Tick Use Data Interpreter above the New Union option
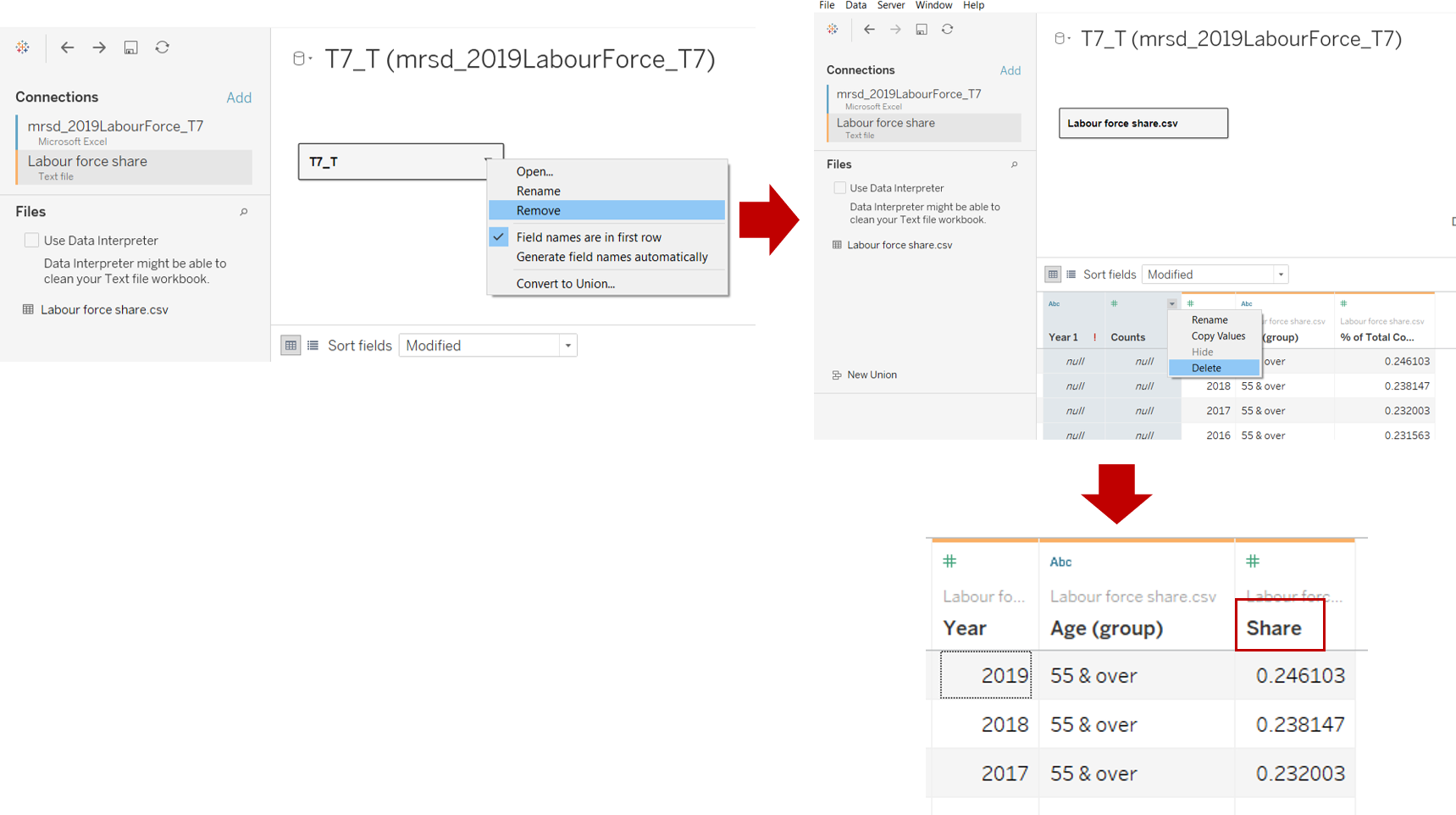Screen dimensions: 1456x815 [839, 188]
